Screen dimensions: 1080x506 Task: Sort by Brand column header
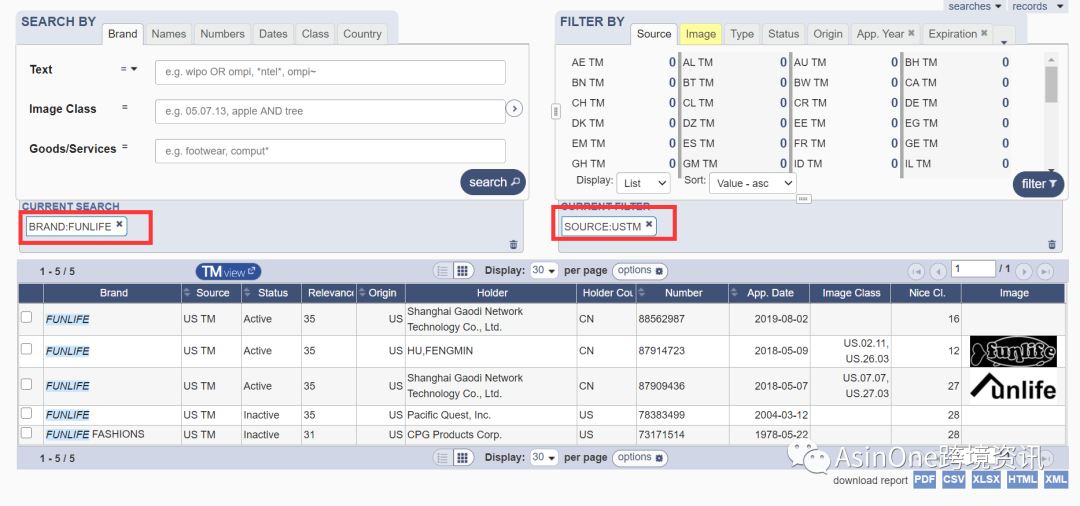point(114,293)
